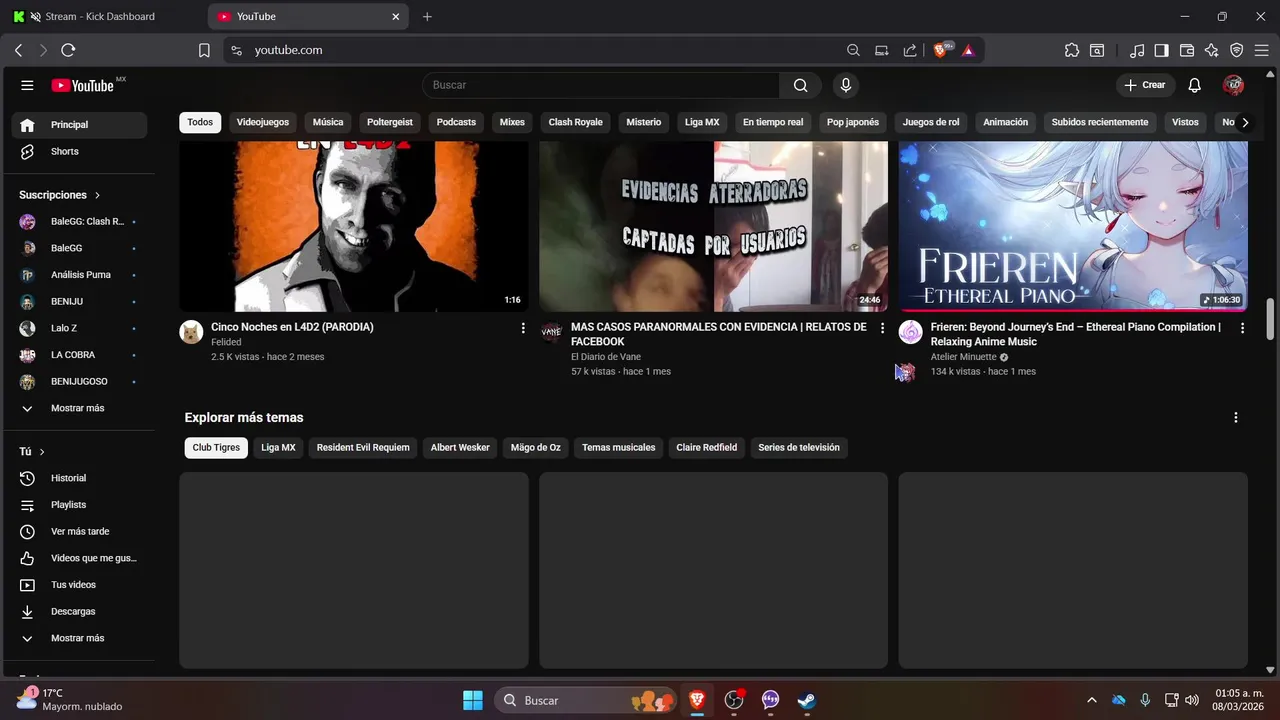Open the LA COBRA subscription
1280x720 pixels.
pyautogui.click(x=79, y=355)
